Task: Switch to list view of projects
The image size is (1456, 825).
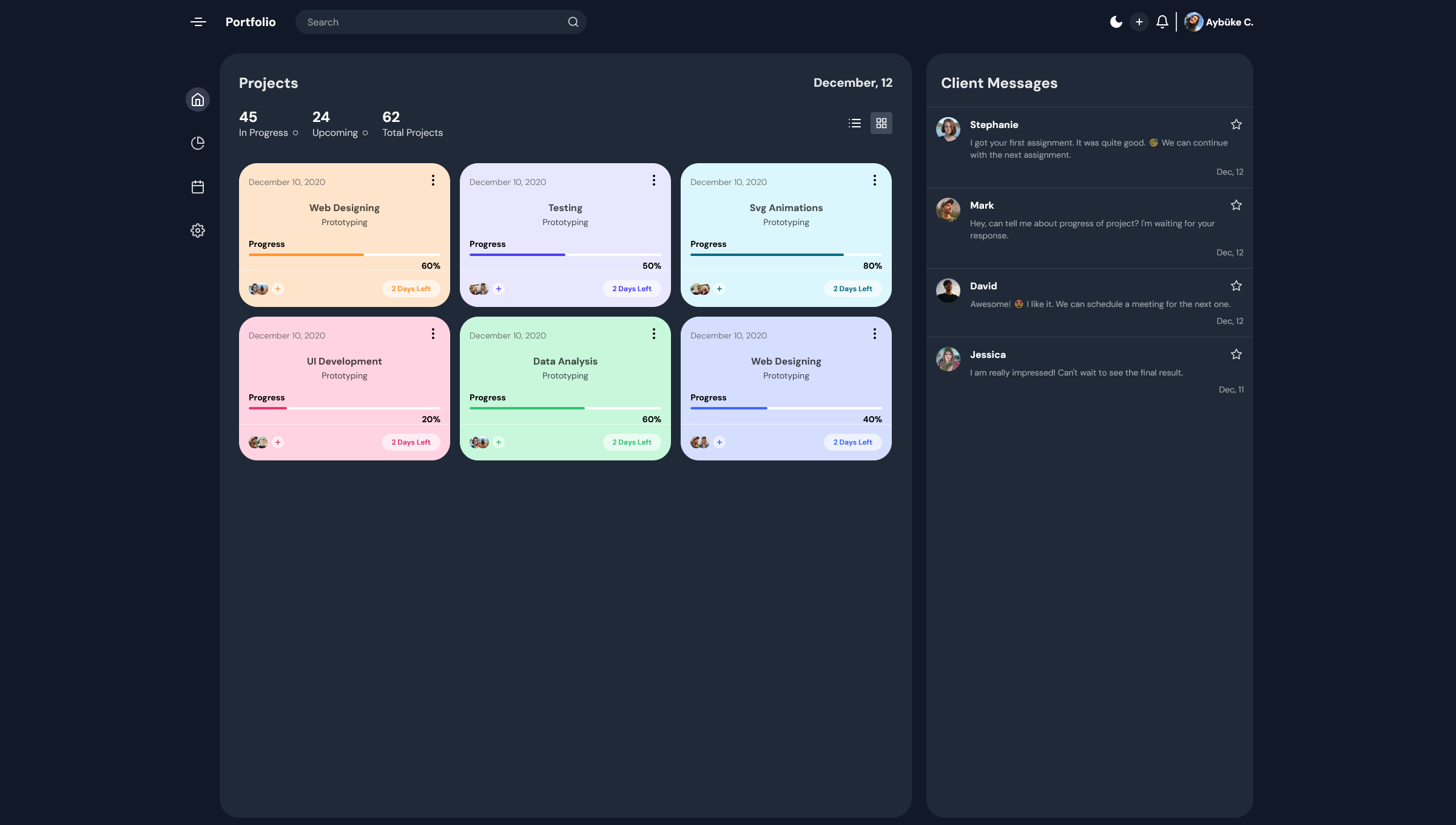Action: click(854, 123)
